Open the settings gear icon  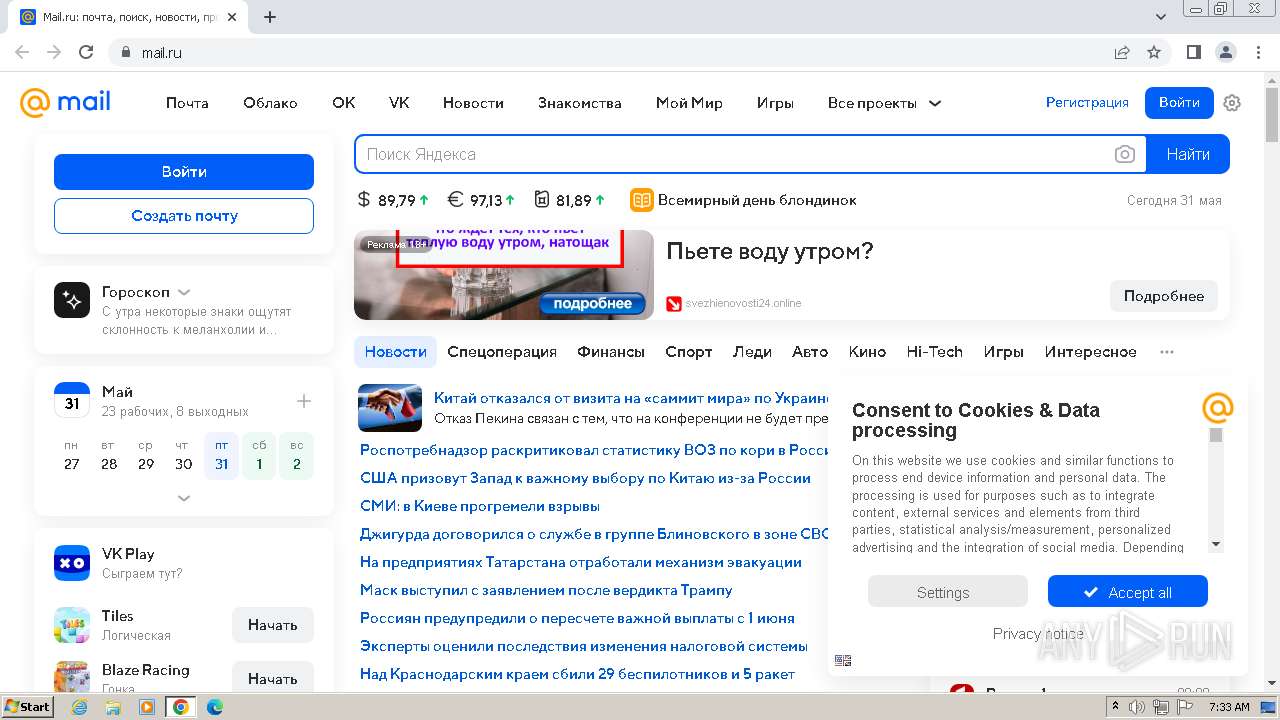pos(1232,103)
